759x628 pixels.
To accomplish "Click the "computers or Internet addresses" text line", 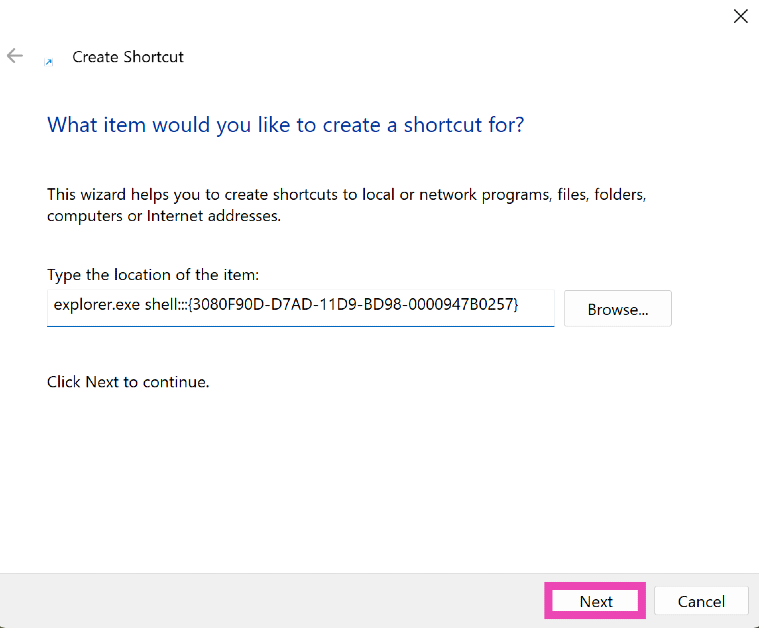I will (x=164, y=216).
